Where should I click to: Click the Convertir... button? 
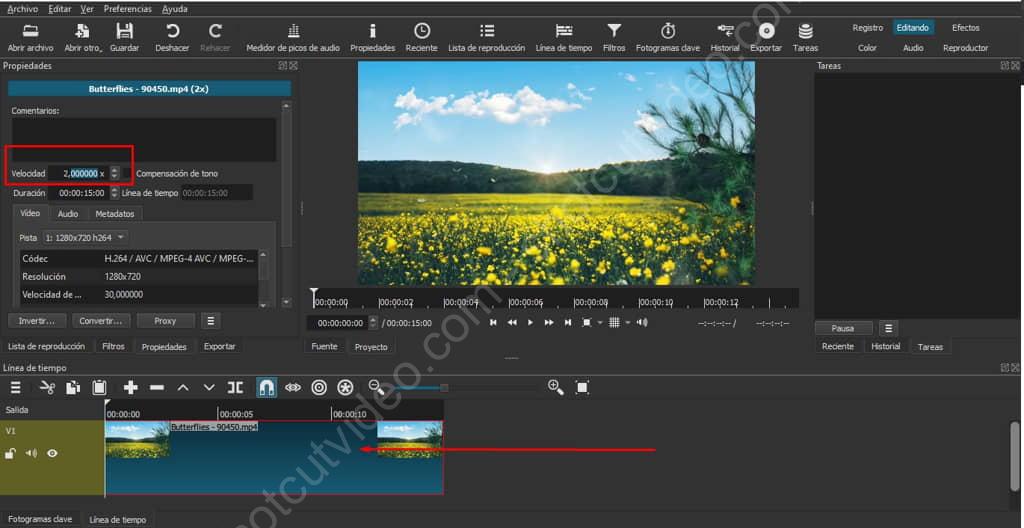pos(101,321)
